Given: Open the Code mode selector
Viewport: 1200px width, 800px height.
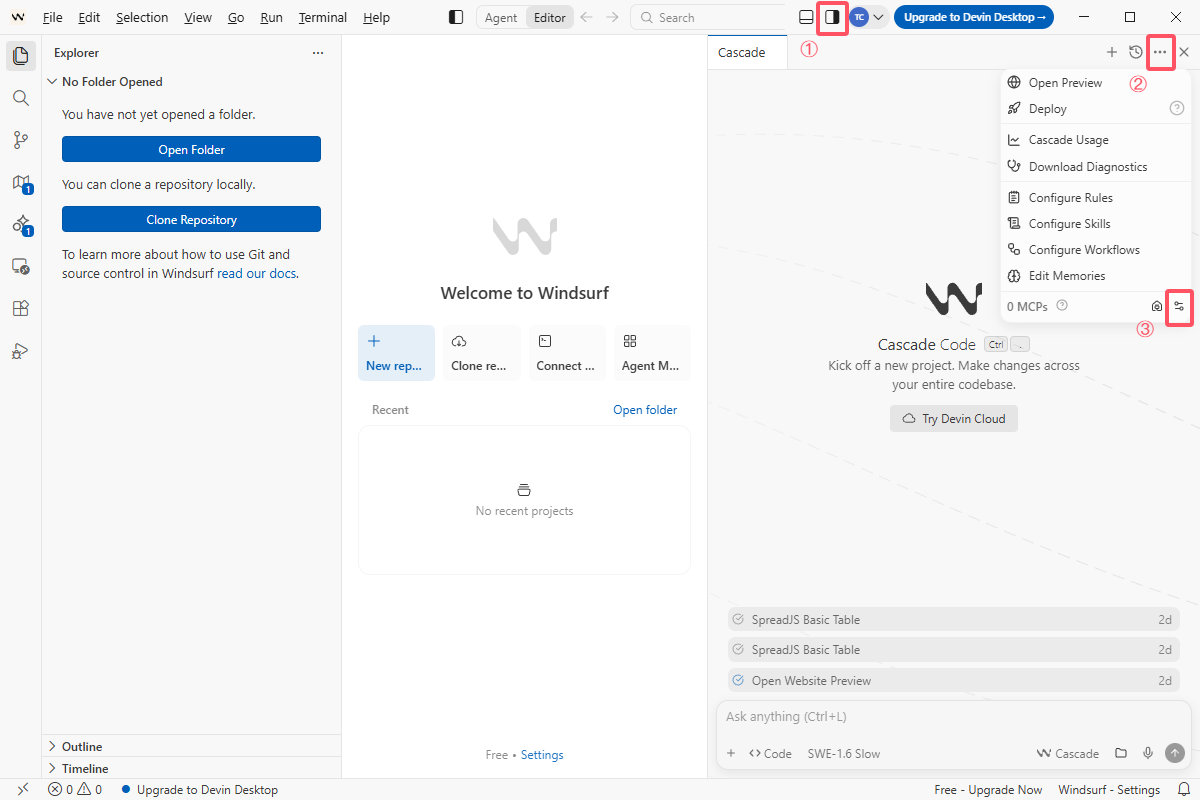Looking at the screenshot, I should coord(770,753).
